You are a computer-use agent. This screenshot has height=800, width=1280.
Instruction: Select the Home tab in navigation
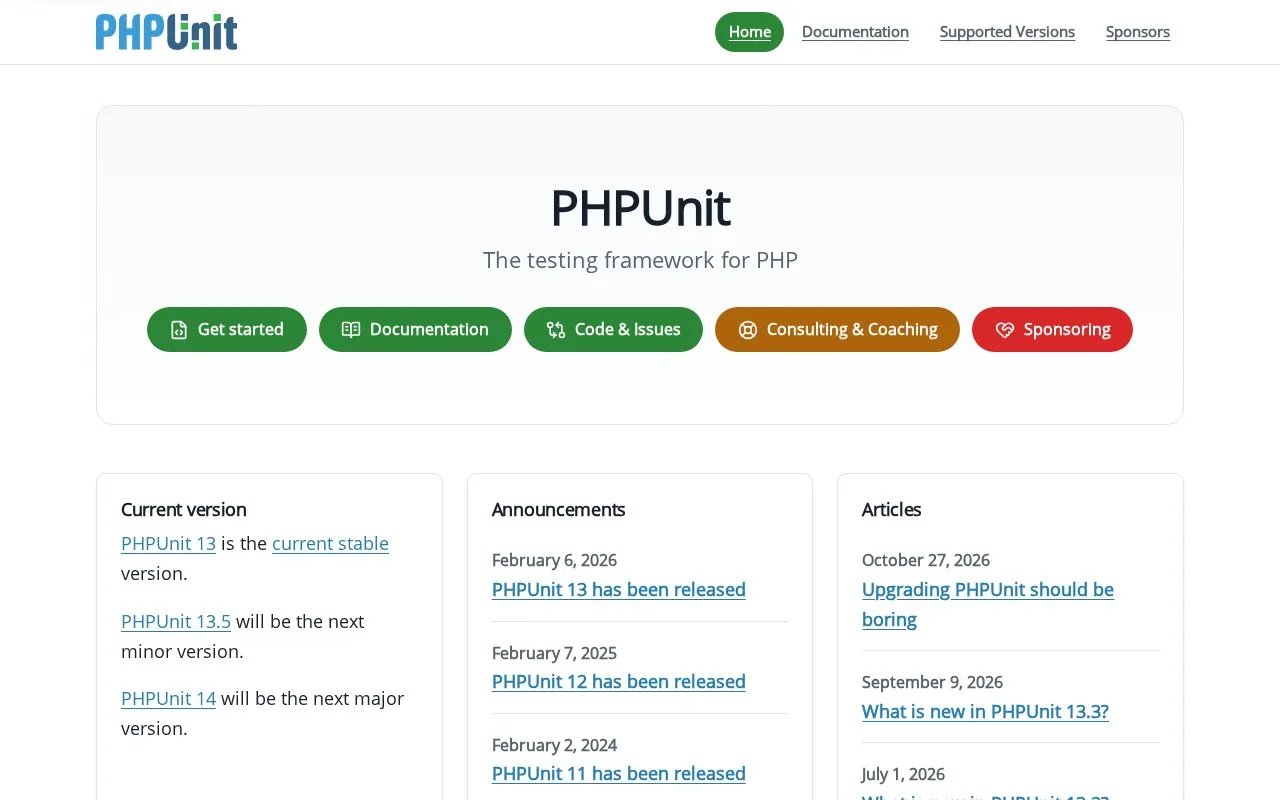[750, 32]
